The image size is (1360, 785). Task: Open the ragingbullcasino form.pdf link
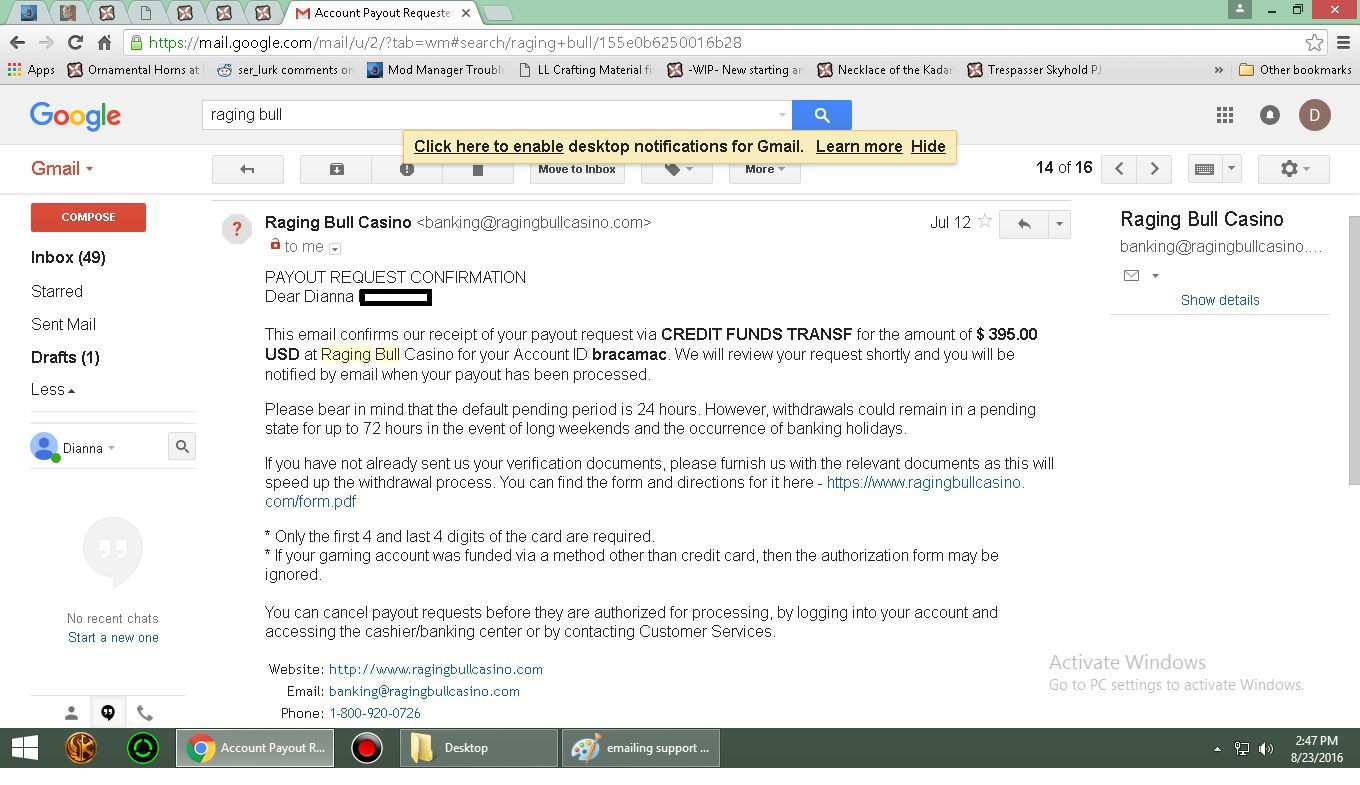pyautogui.click(x=645, y=492)
